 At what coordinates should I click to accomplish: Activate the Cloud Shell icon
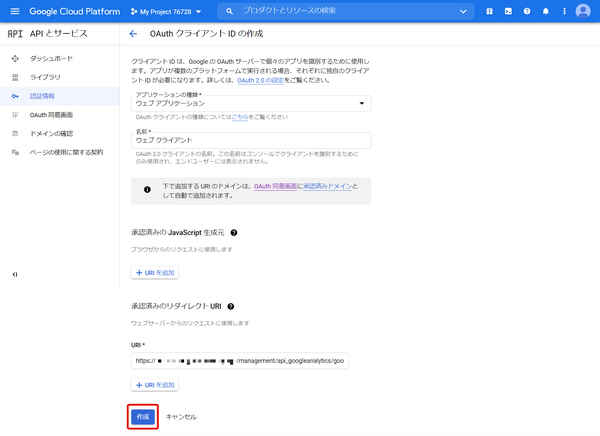508,11
